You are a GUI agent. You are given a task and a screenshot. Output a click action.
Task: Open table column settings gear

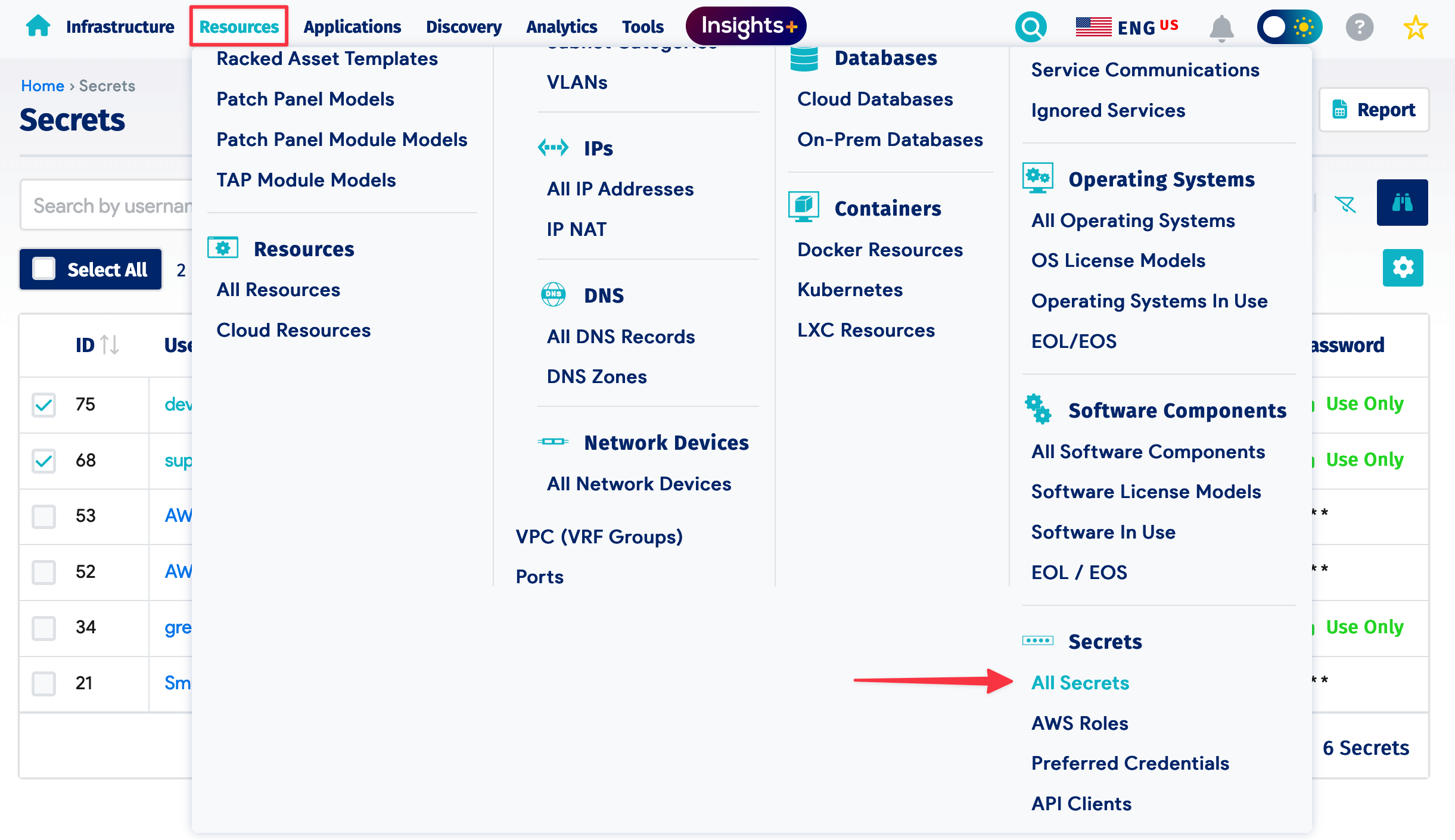coord(1403,267)
